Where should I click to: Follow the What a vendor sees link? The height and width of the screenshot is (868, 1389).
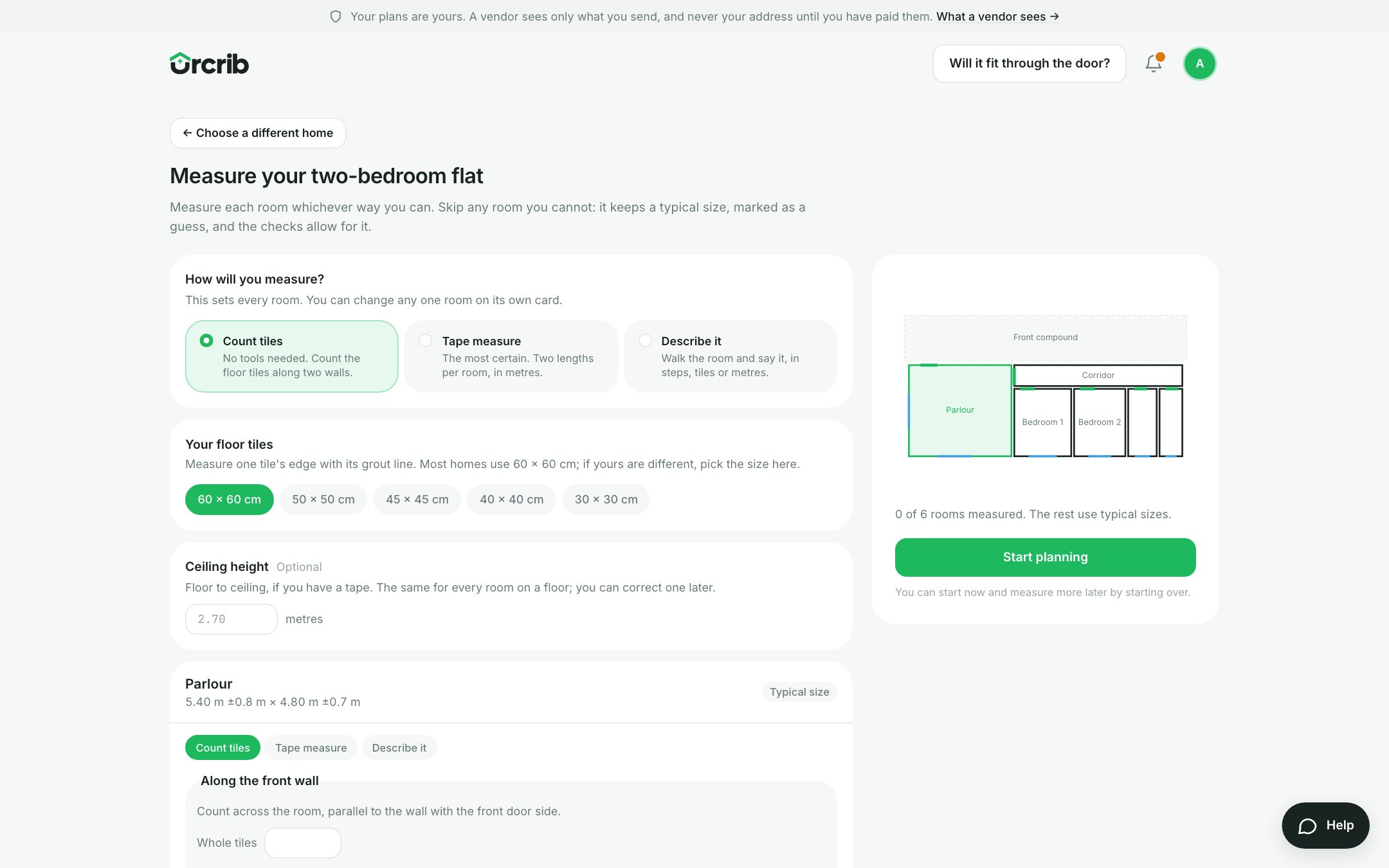(997, 17)
